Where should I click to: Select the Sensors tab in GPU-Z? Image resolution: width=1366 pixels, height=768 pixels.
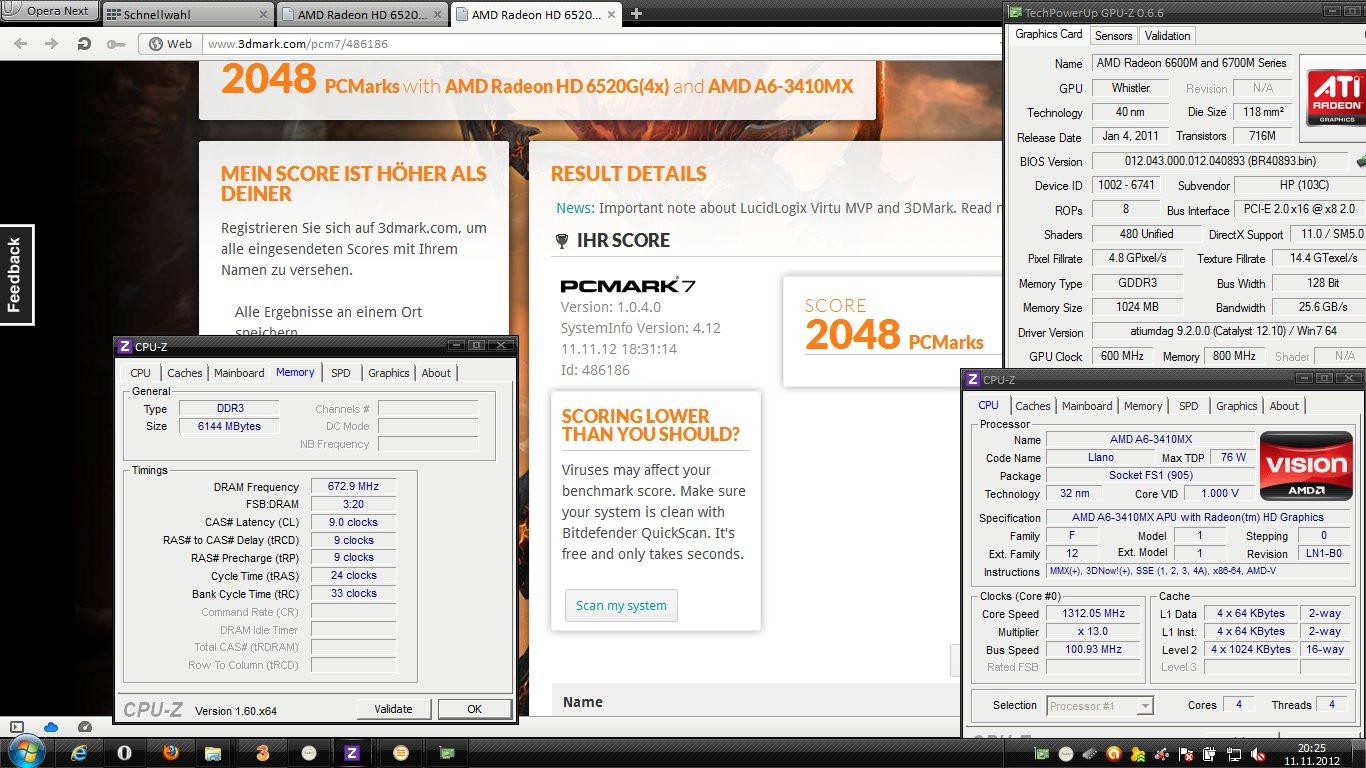pos(1113,35)
